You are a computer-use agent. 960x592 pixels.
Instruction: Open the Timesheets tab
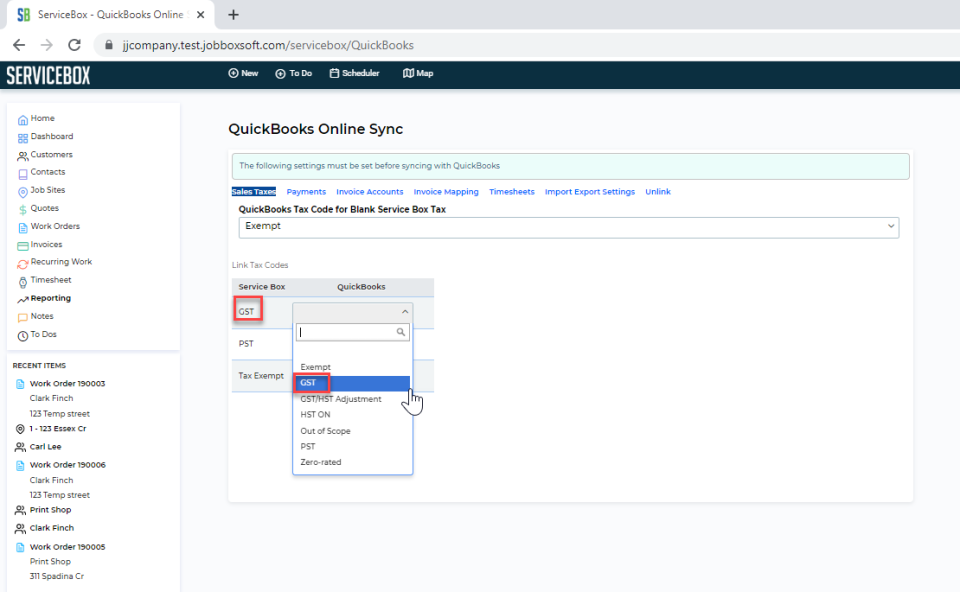point(512,192)
